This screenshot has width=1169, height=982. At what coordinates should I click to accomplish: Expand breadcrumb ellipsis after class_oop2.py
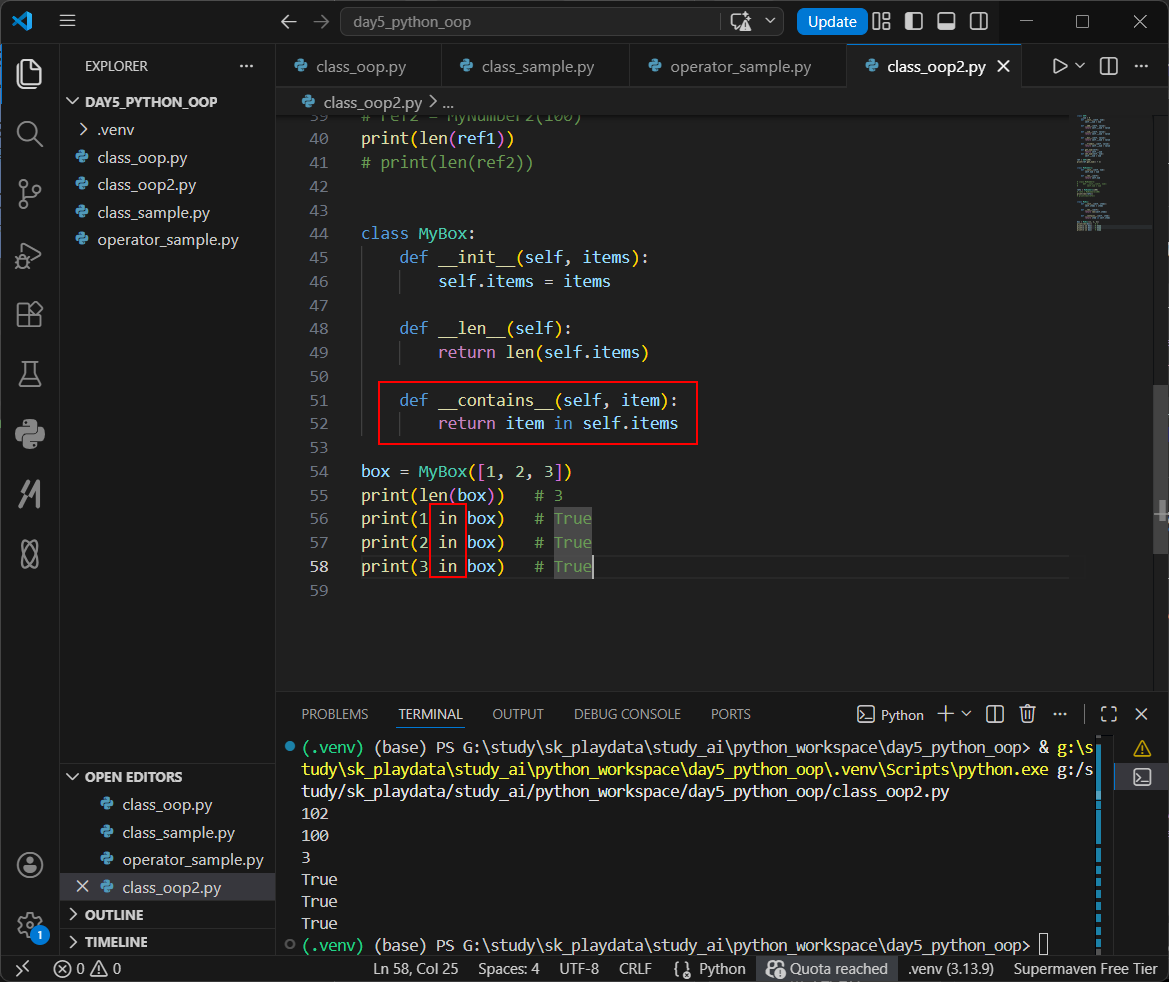pyautogui.click(x=447, y=103)
